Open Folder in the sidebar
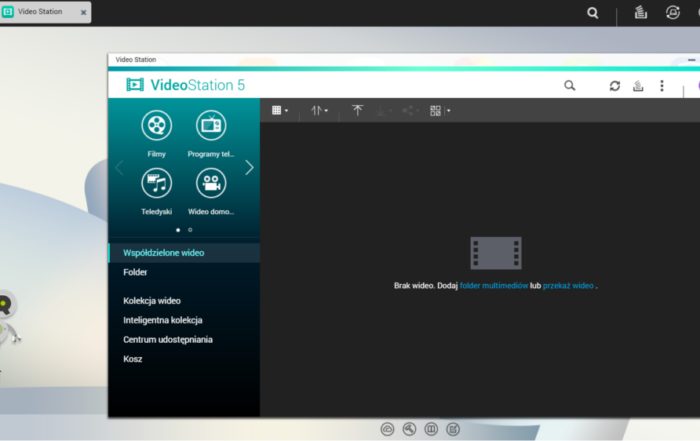Screen dimensions: 700x441 click(184, 272)
